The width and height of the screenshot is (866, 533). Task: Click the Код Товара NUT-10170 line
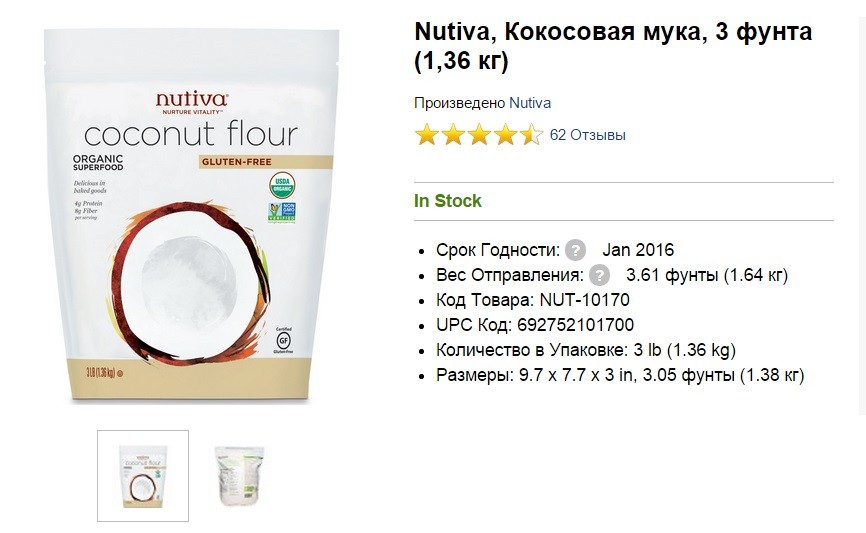[x=533, y=300]
